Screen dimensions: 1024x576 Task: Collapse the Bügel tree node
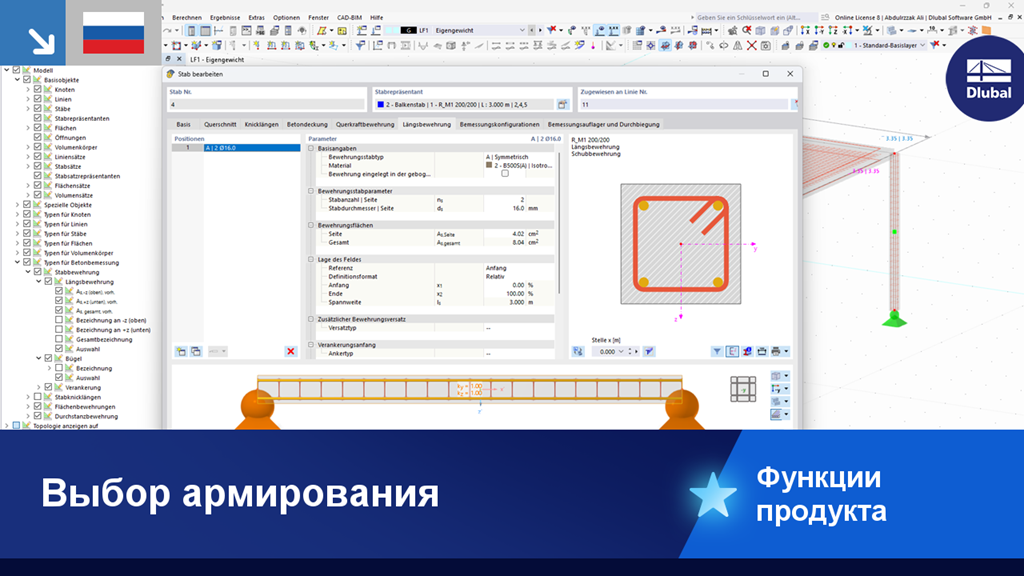point(39,359)
